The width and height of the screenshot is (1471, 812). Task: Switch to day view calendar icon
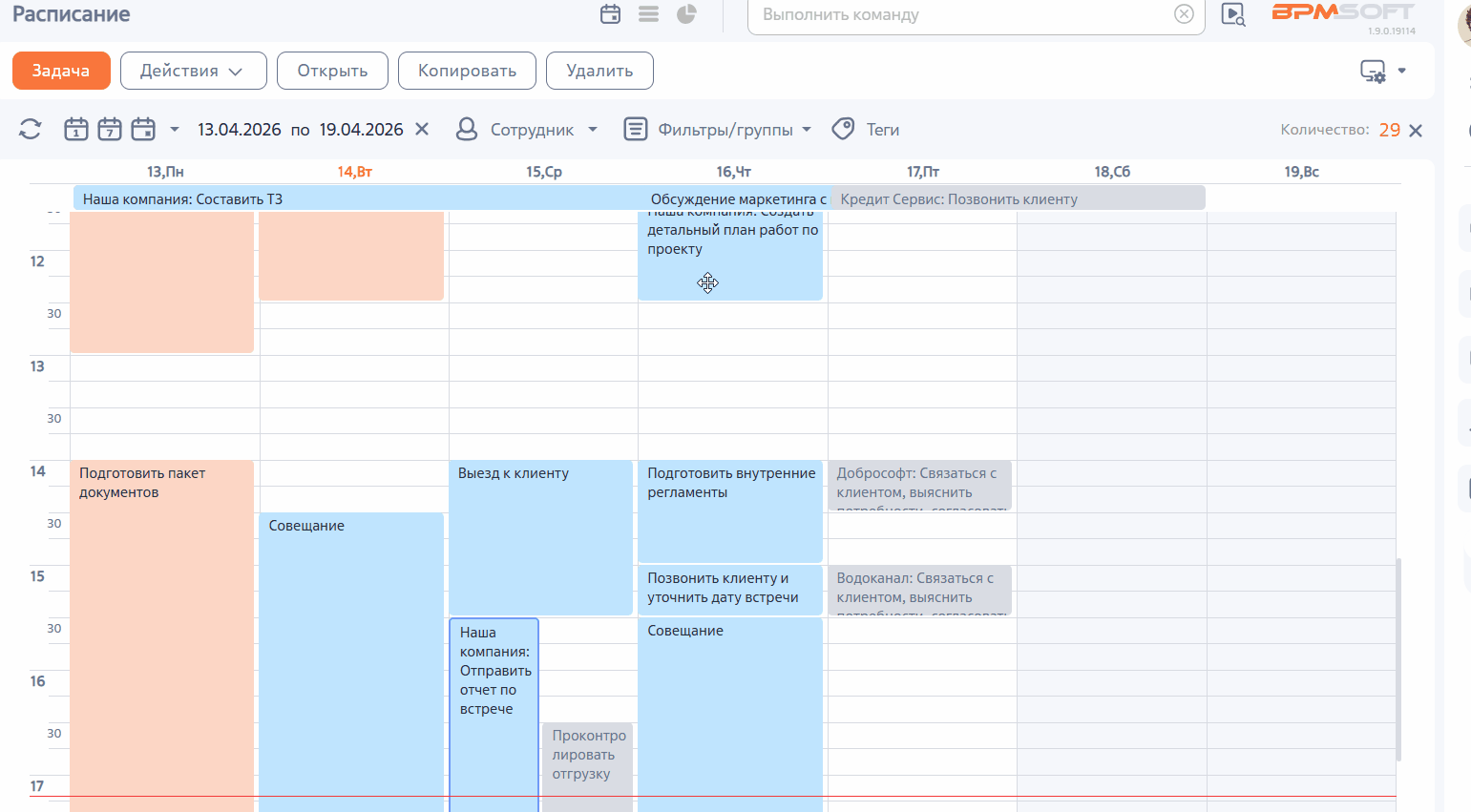[76, 129]
